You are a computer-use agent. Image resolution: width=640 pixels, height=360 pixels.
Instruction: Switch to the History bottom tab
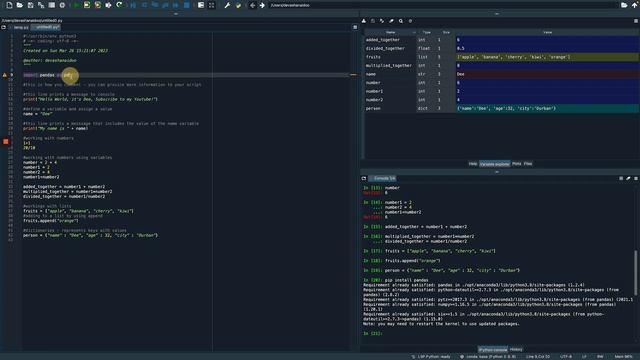point(516,349)
